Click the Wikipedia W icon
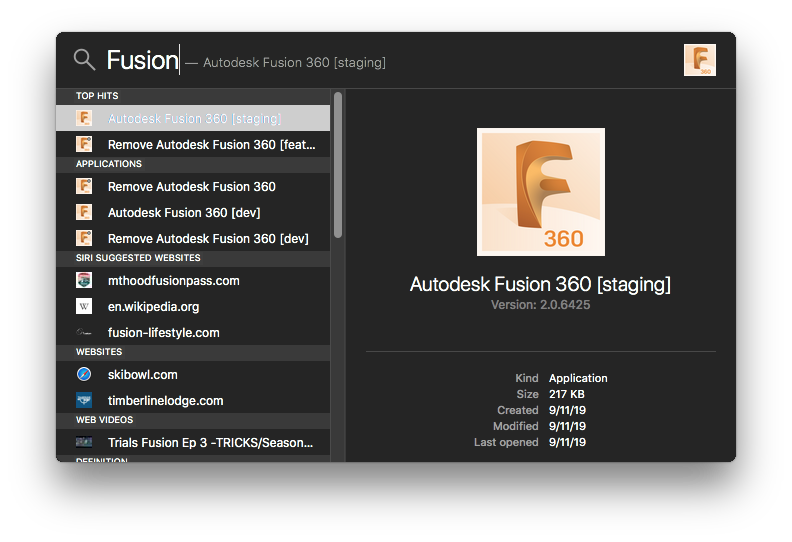Viewport: 792px width, 542px height. 84,306
